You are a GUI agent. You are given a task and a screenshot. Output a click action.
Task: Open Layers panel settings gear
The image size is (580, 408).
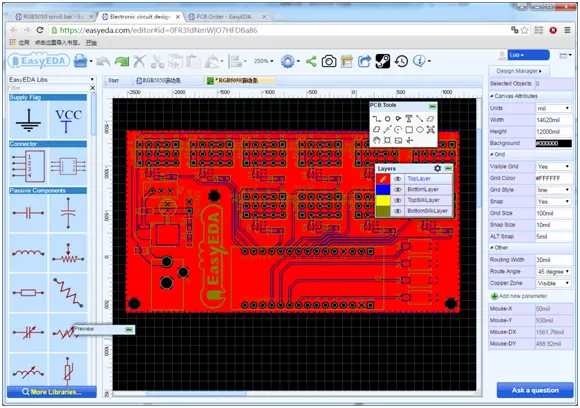click(x=437, y=168)
